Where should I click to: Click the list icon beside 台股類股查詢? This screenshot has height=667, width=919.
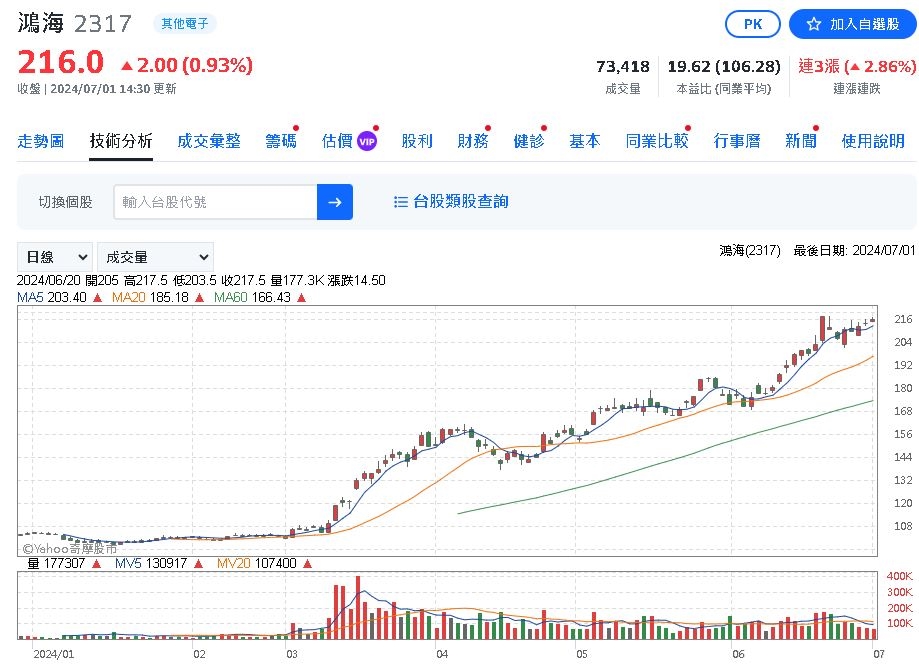(401, 201)
